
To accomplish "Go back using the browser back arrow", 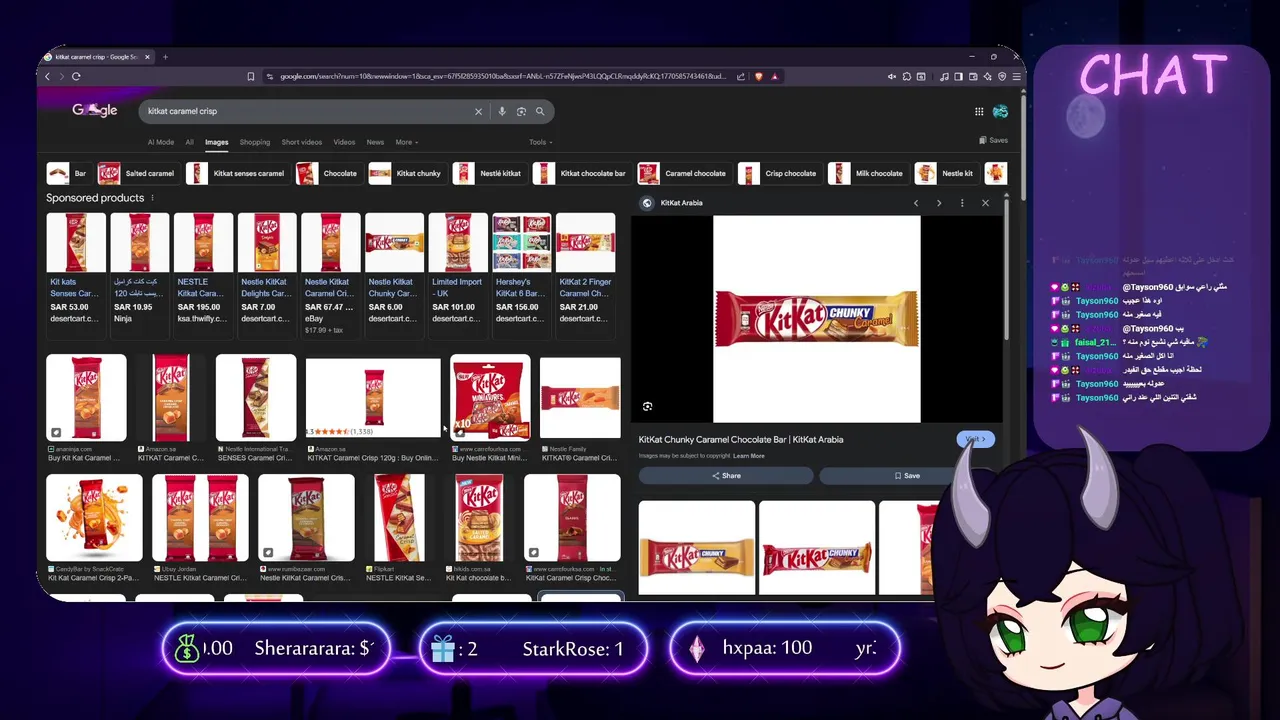I will pos(47,76).
